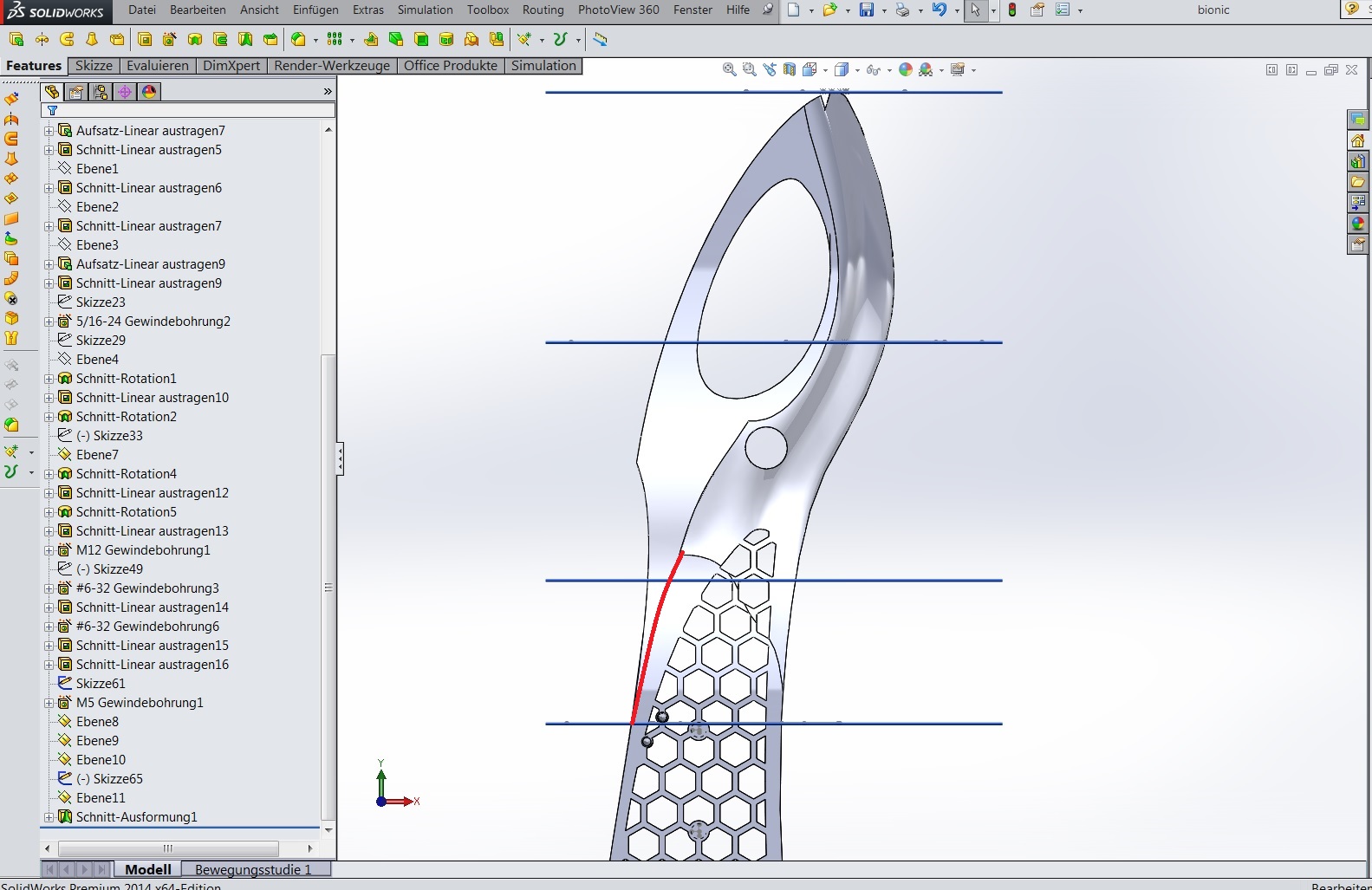This screenshot has height=890, width=1372.
Task: Switch to the Skizze tab
Action: [x=94, y=66]
